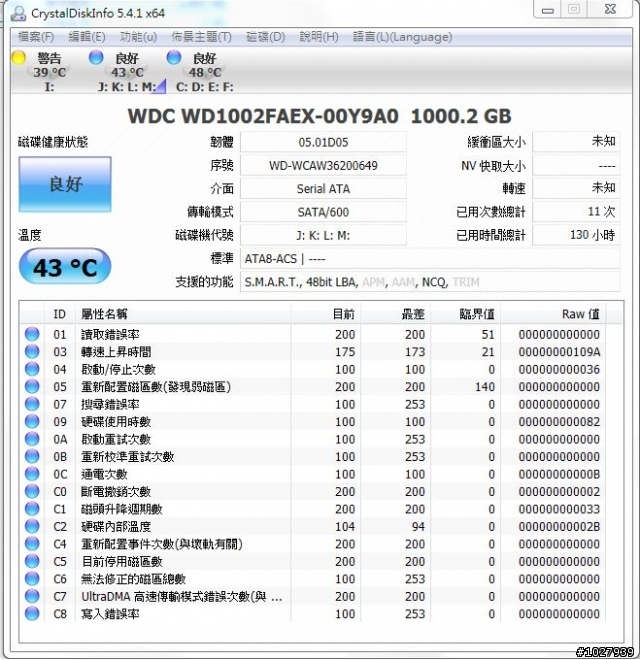Open the 說明(H) menu
640x660 pixels.
tap(319, 37)
